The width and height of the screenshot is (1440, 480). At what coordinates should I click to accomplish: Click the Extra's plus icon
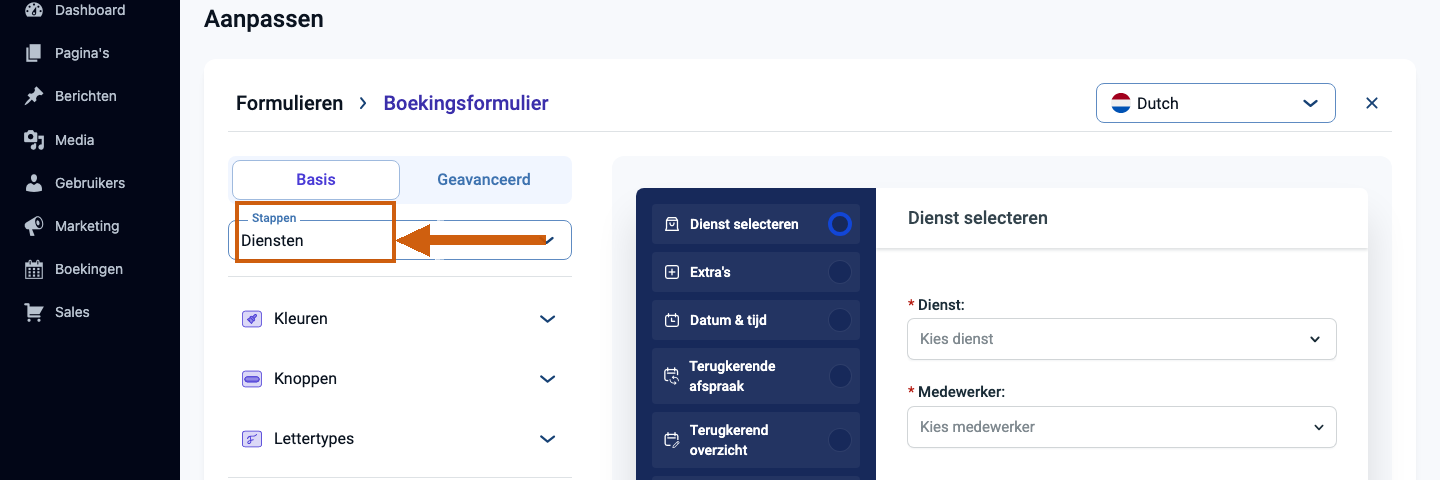(672, 272)
